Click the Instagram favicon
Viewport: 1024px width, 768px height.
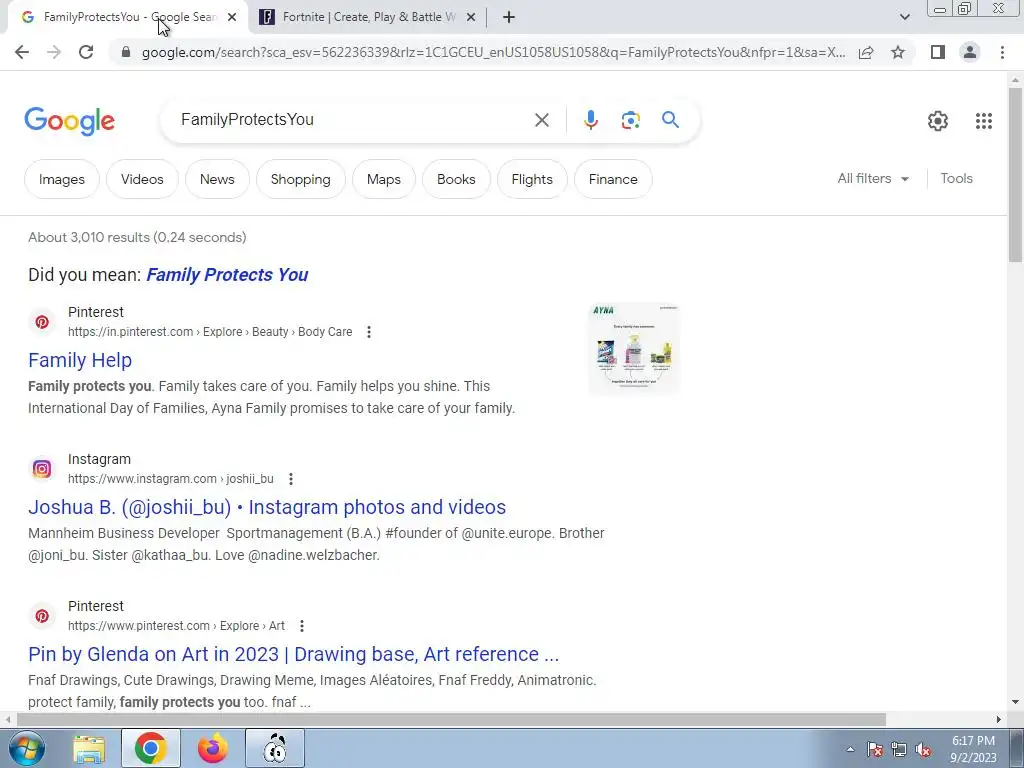[42, 469]
